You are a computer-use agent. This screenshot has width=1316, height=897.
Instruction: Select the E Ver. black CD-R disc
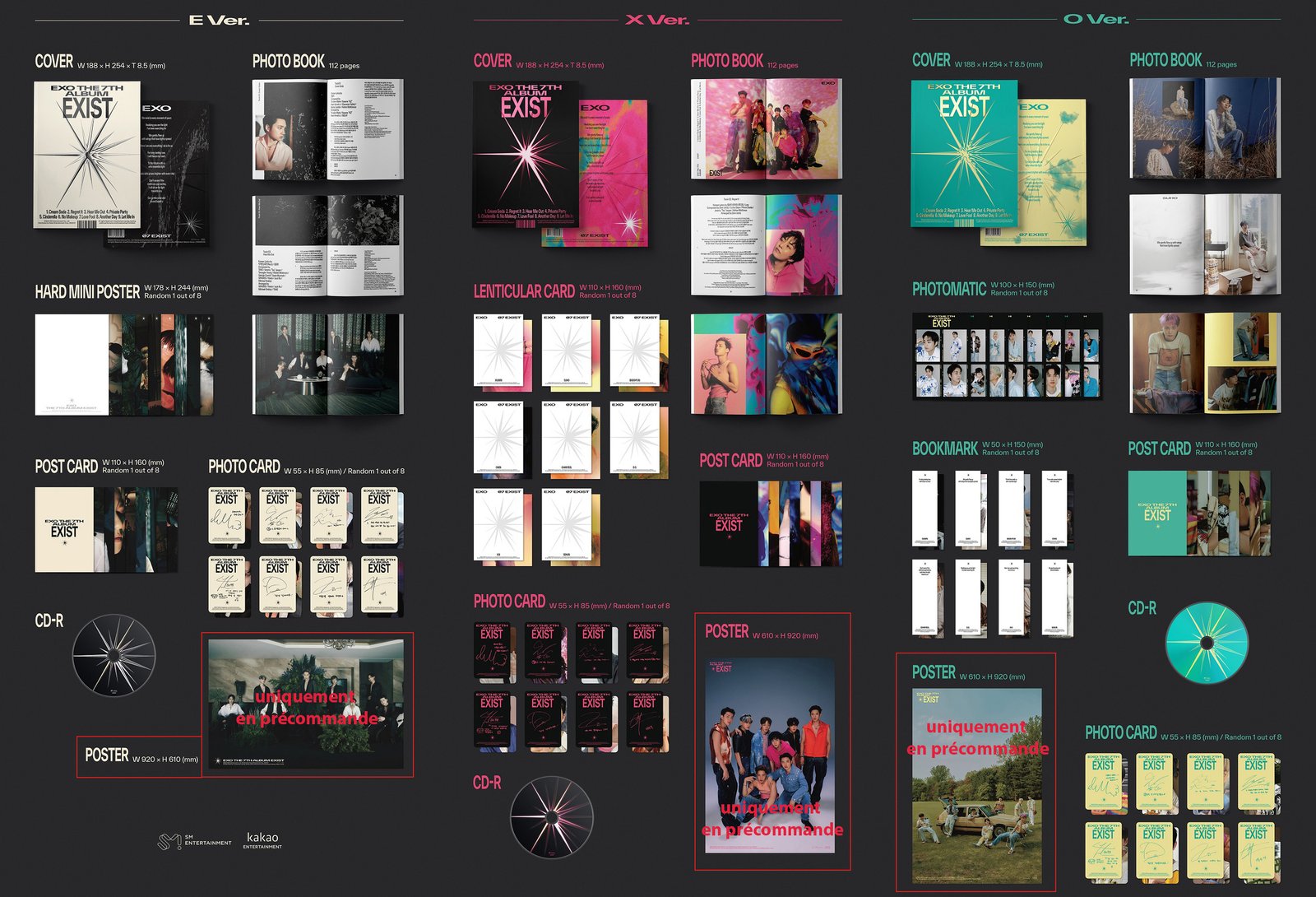click(114, 656)
